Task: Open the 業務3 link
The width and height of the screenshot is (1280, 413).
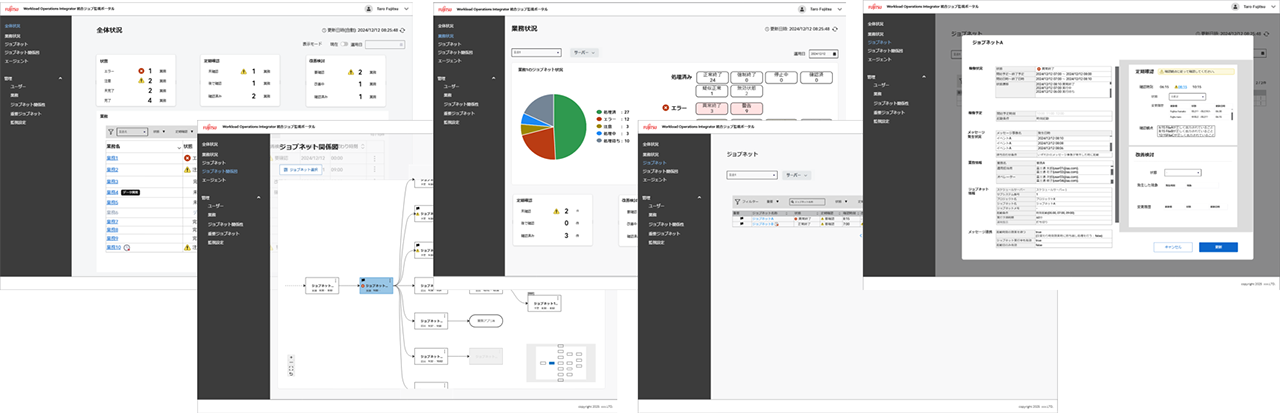Action: tap(112, 183)
